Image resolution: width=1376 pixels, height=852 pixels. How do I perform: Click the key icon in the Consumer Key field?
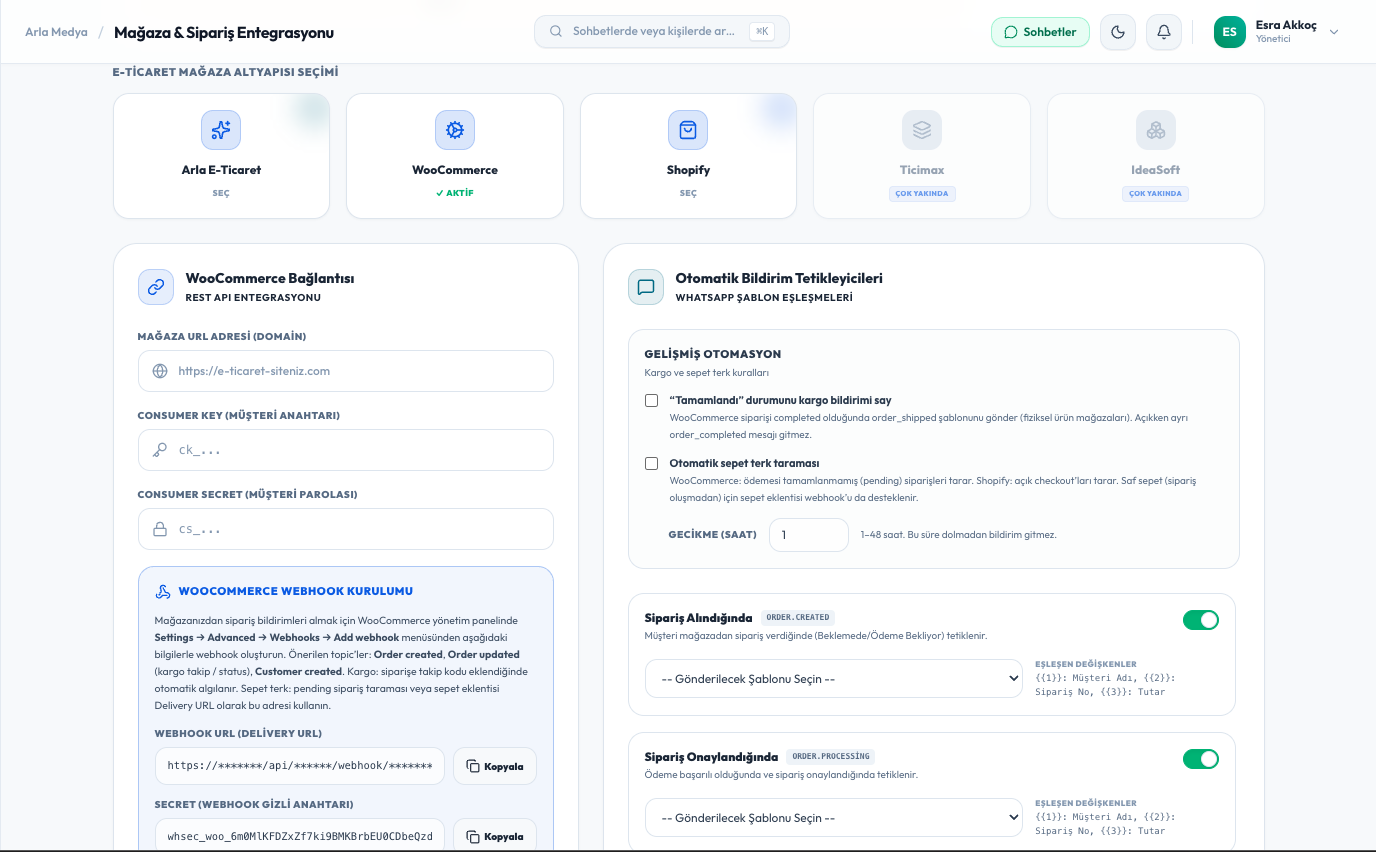160,450
